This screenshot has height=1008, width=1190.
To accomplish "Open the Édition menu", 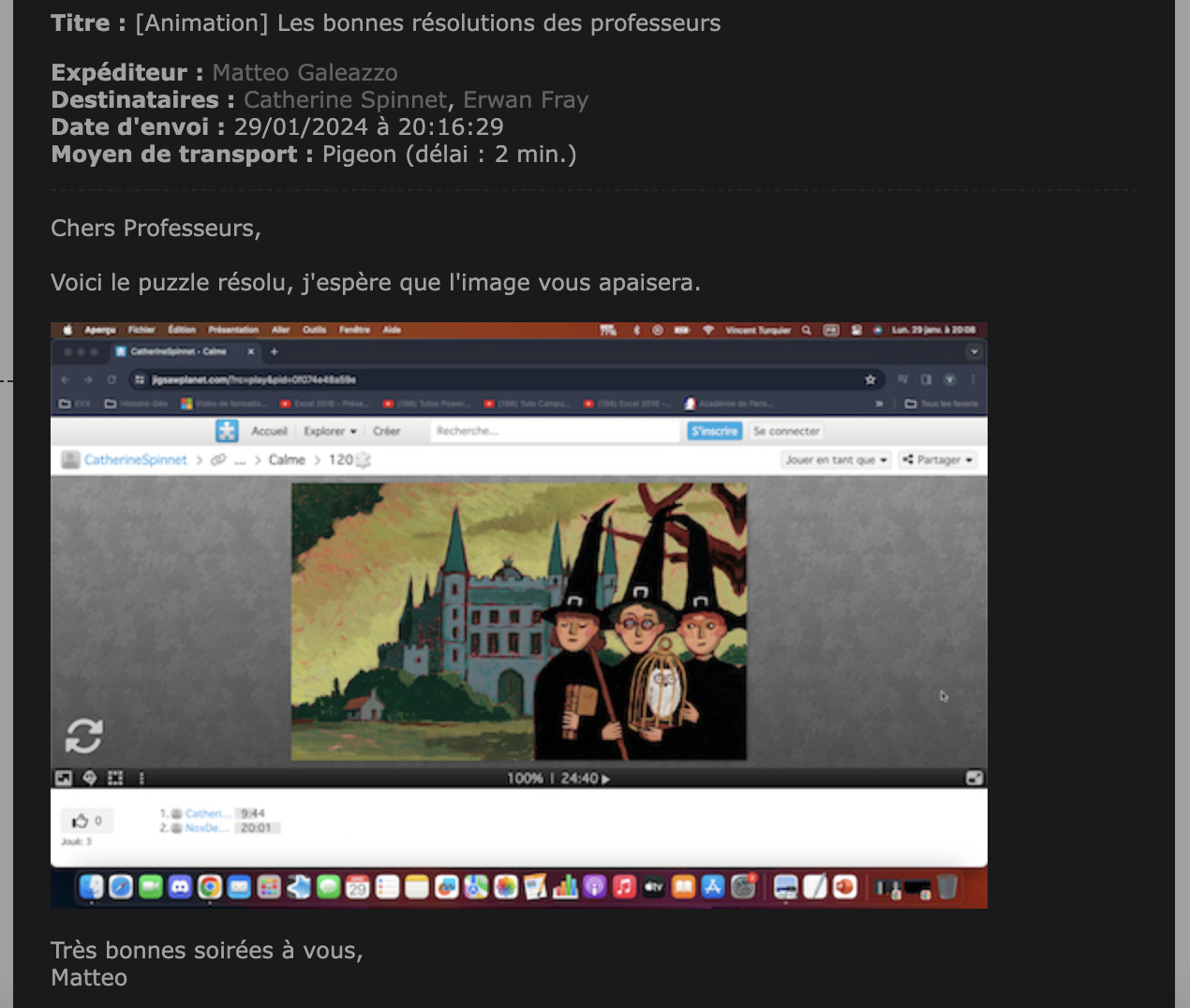I will (x=182, y=330).
